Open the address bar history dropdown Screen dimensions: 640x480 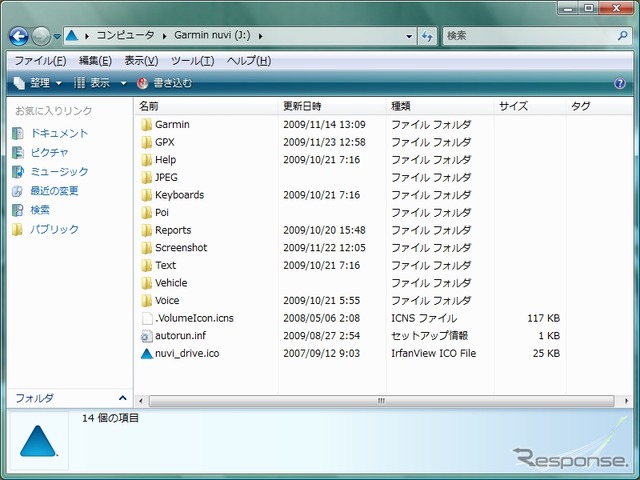coord(409,36)
